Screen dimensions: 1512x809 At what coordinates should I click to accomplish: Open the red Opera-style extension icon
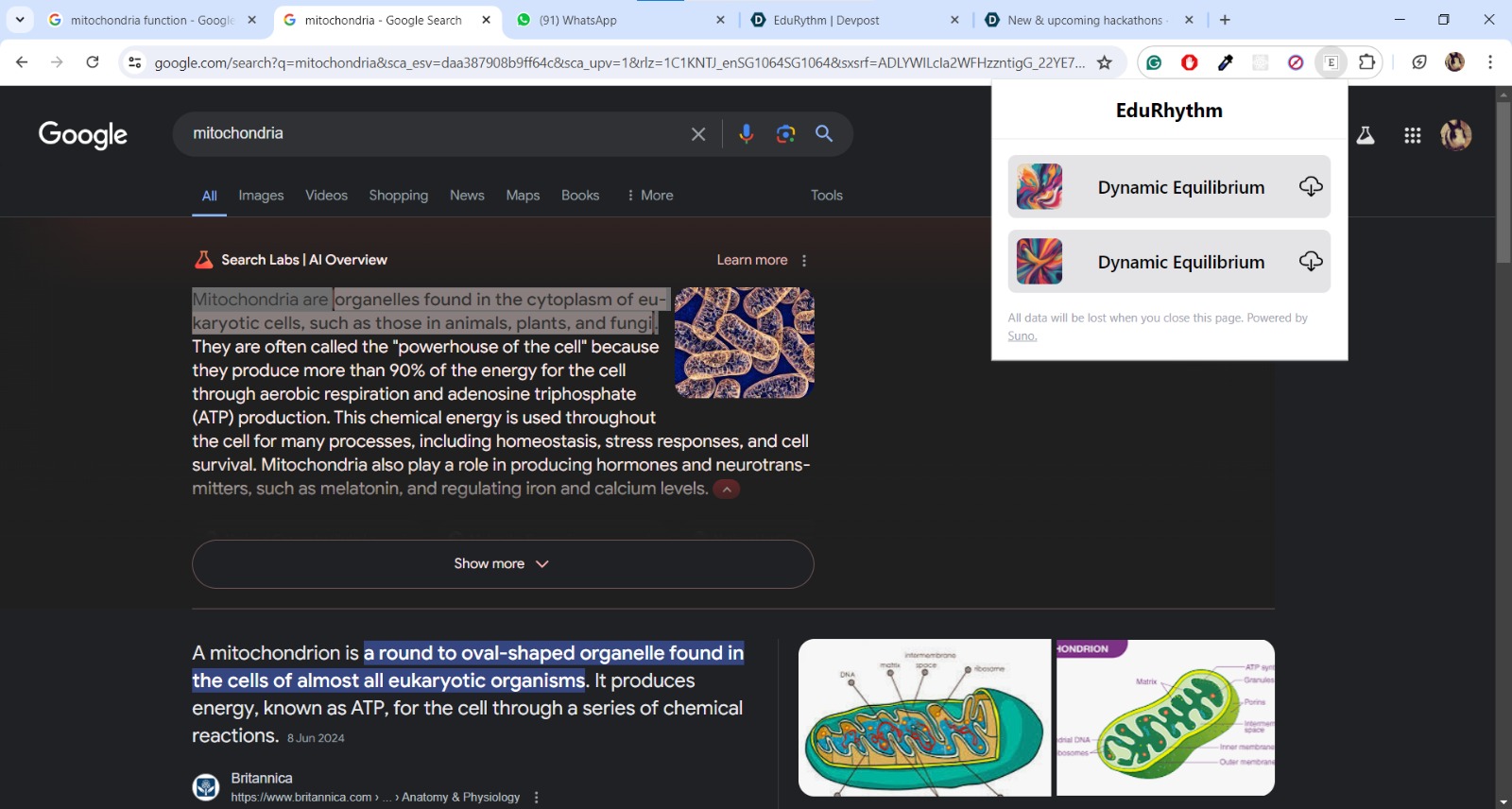[x=1190, y=62]
